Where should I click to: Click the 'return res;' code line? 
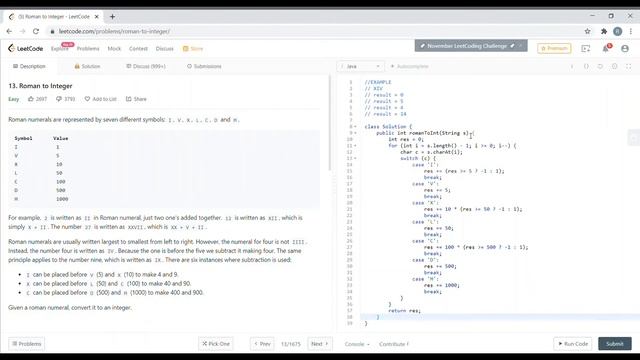[x=404, y=311]
